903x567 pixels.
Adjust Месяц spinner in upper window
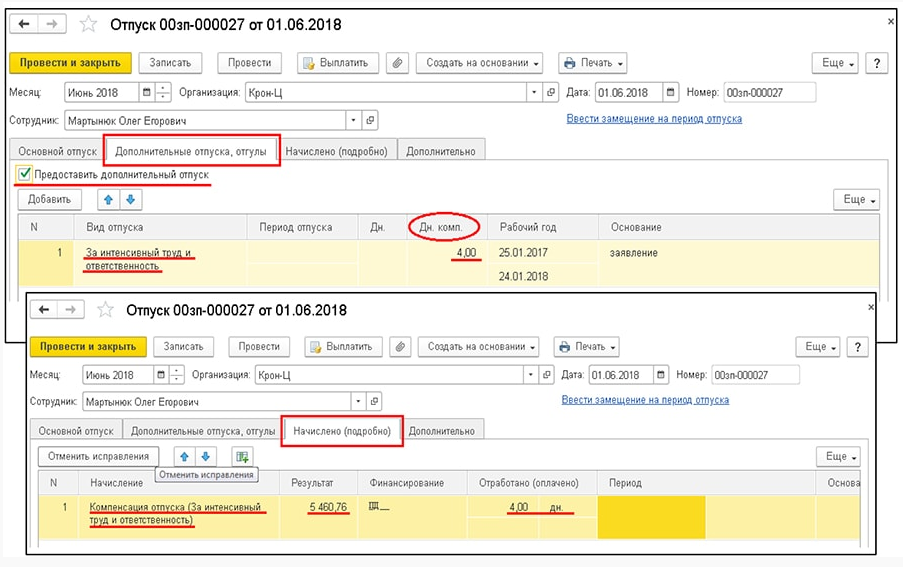point(164,92)
